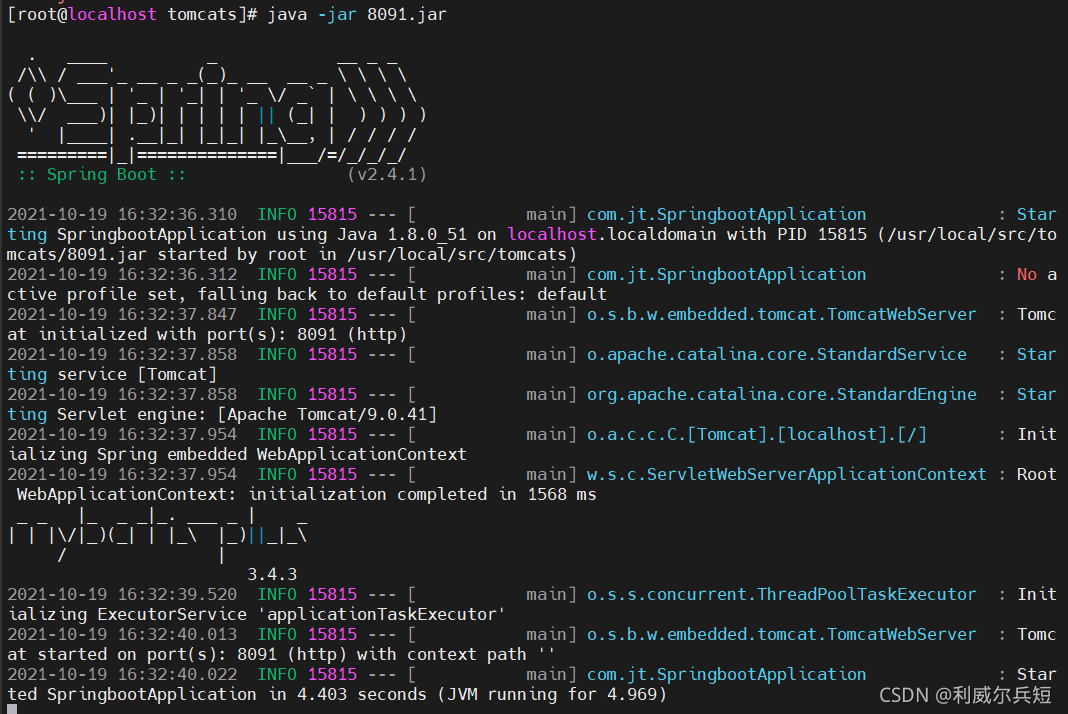The width and height of the screenshot is (1068, 714).
Task: Click the terminal cursor block at the last line
Action: coord(12,709)
